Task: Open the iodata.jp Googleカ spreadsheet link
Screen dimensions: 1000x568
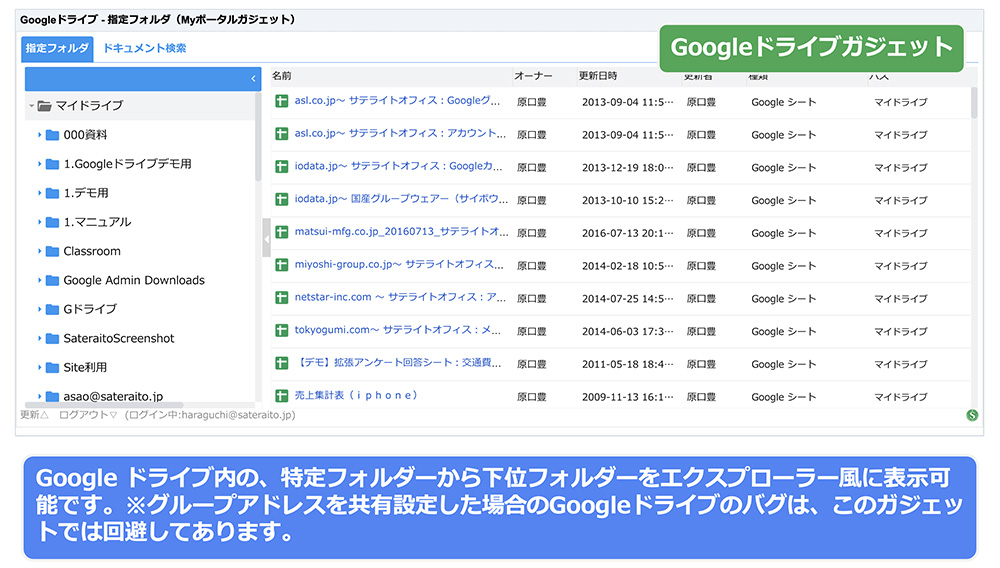Action: 399,166
